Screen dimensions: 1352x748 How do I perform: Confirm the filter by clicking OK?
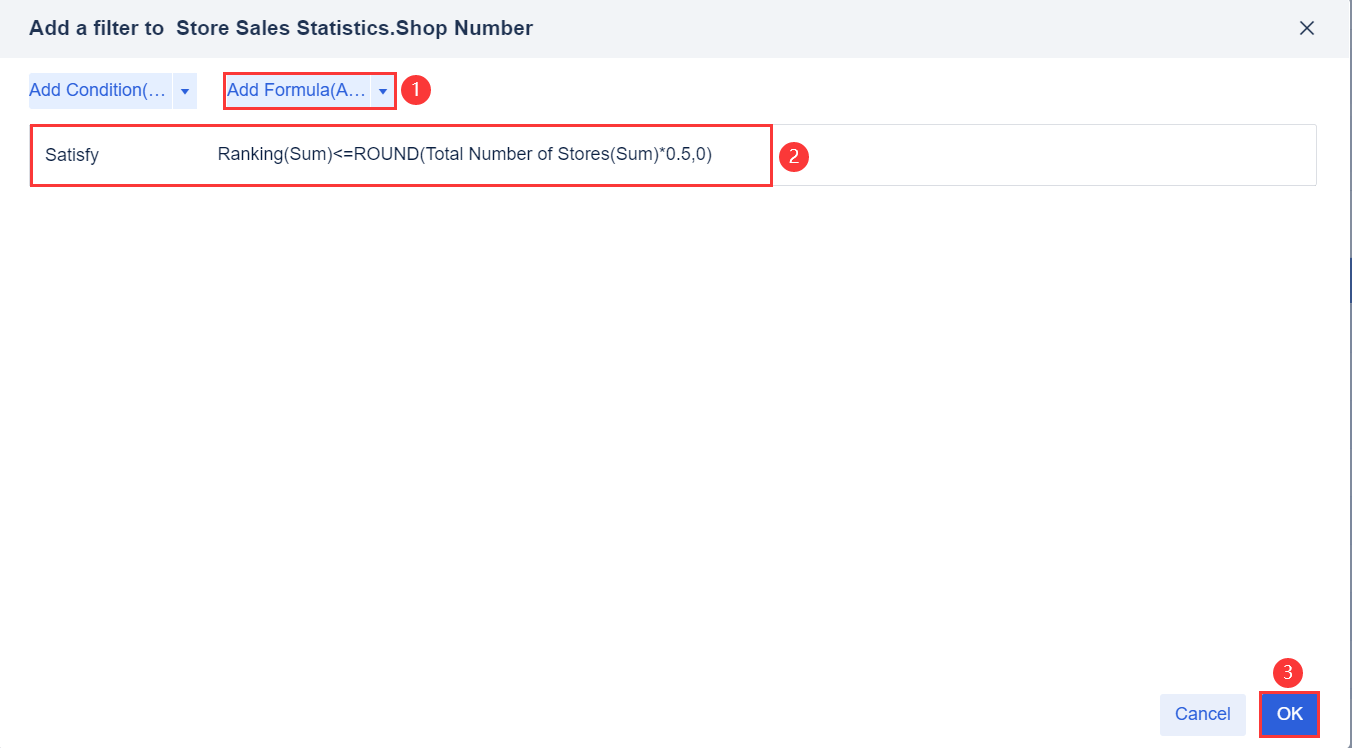pos(1289,714)
